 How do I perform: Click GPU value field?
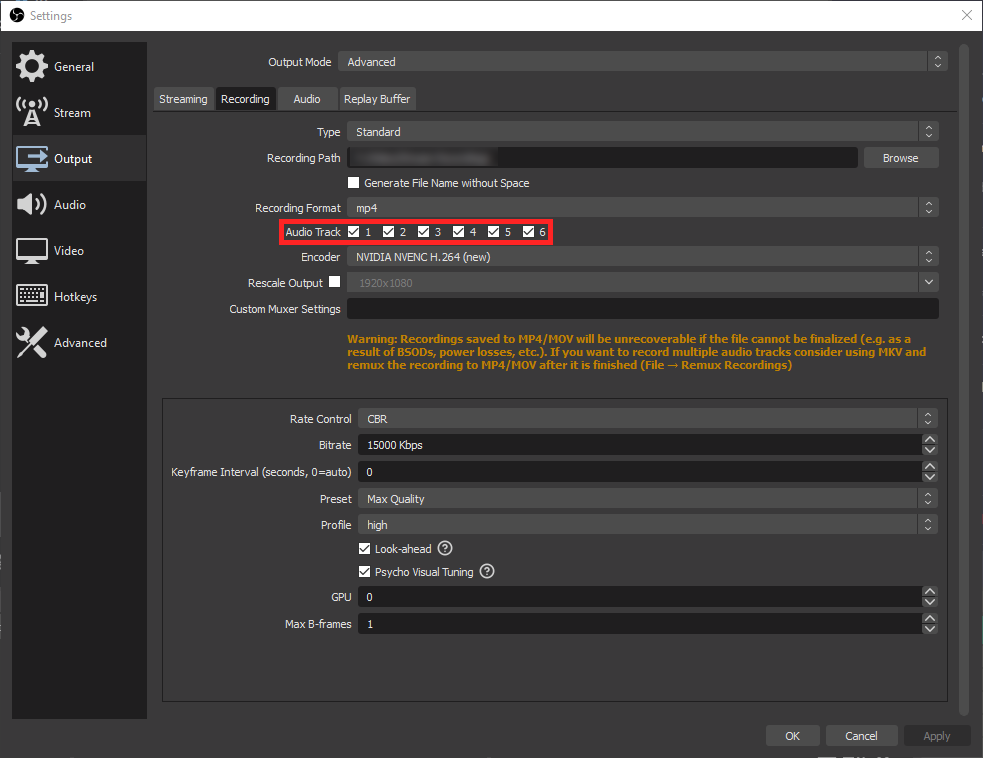point(640,597)
